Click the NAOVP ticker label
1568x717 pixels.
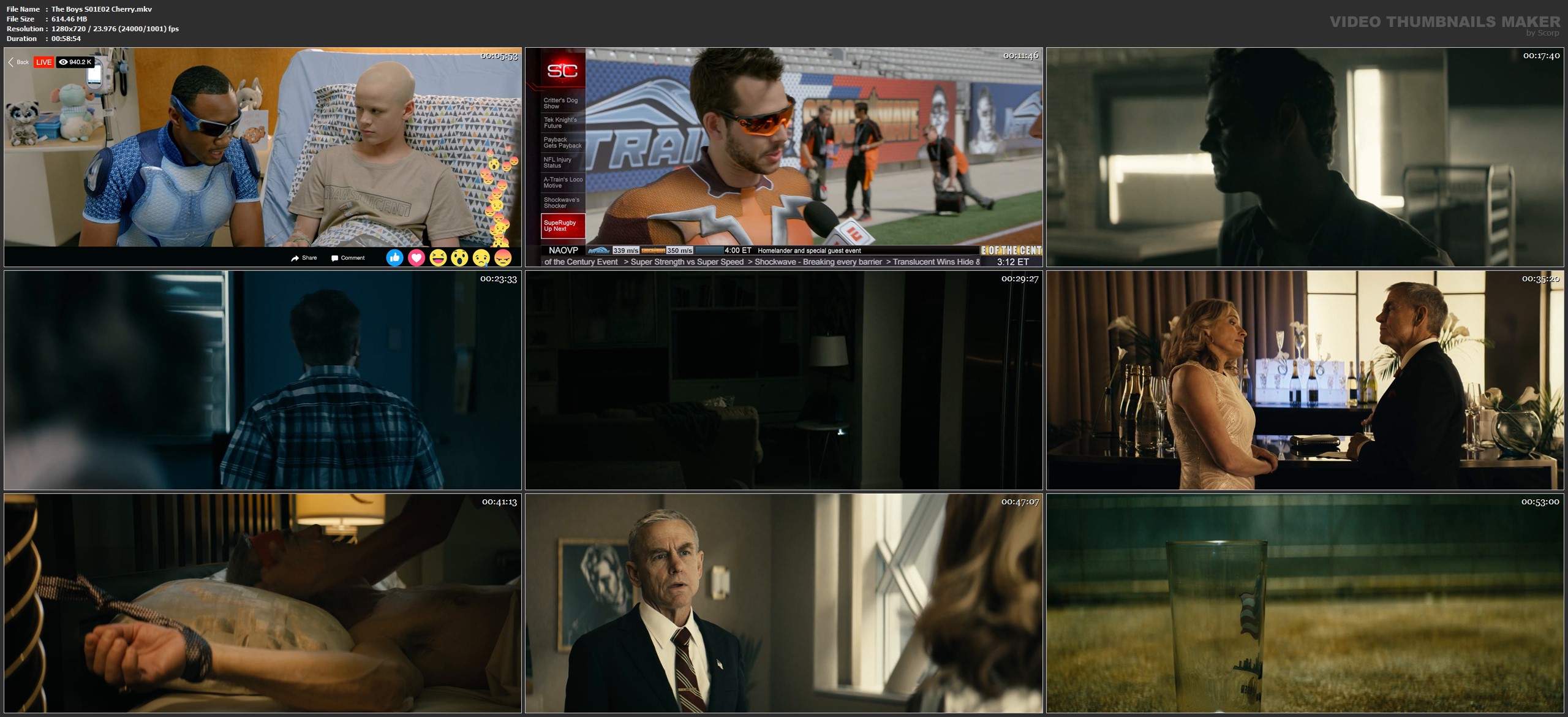563,250
